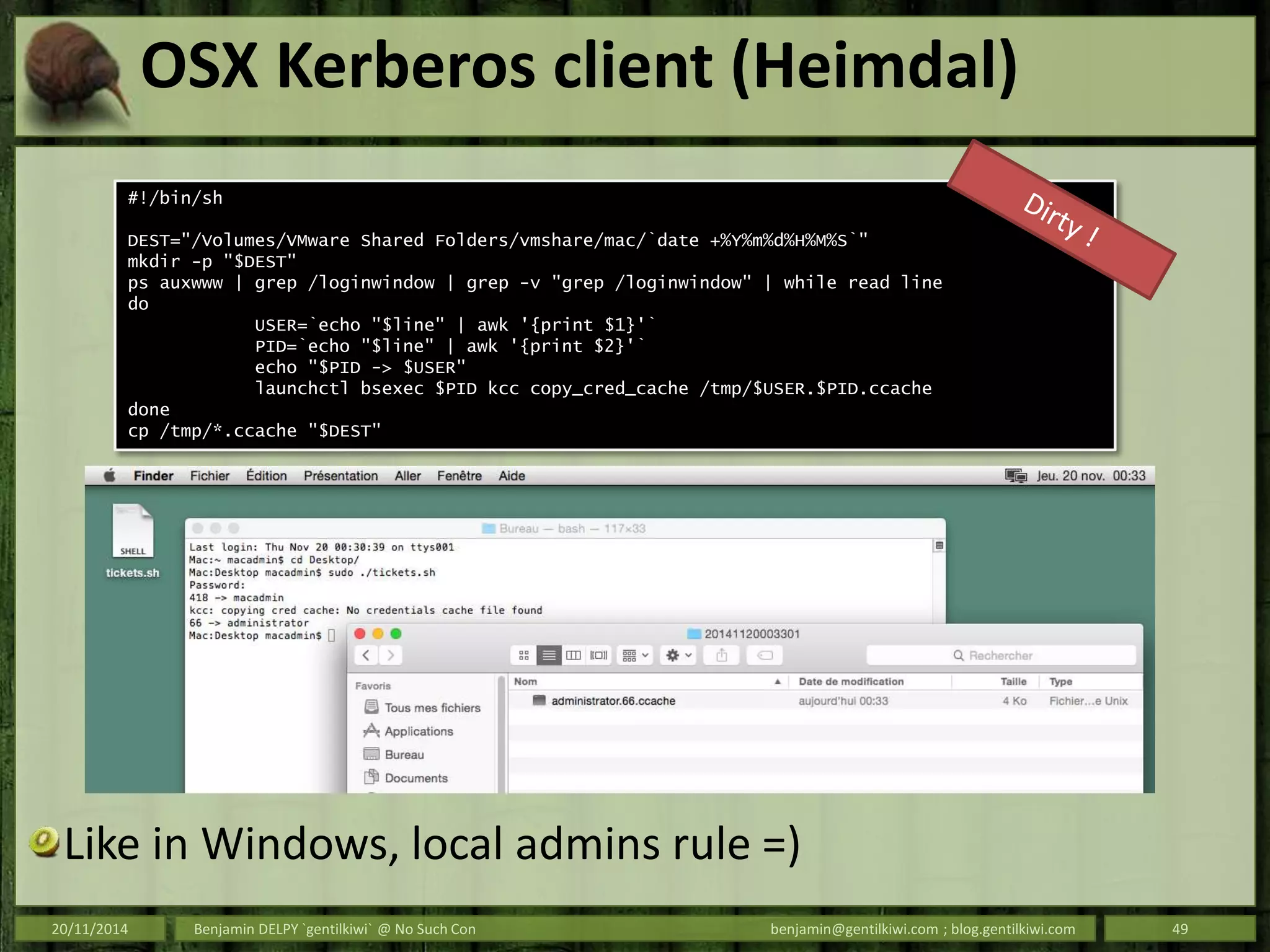Screen dimensions: 1270x952
Task: Click the terminal prompt cursor line
Action: pyautogui.click(x=262, y=635)
